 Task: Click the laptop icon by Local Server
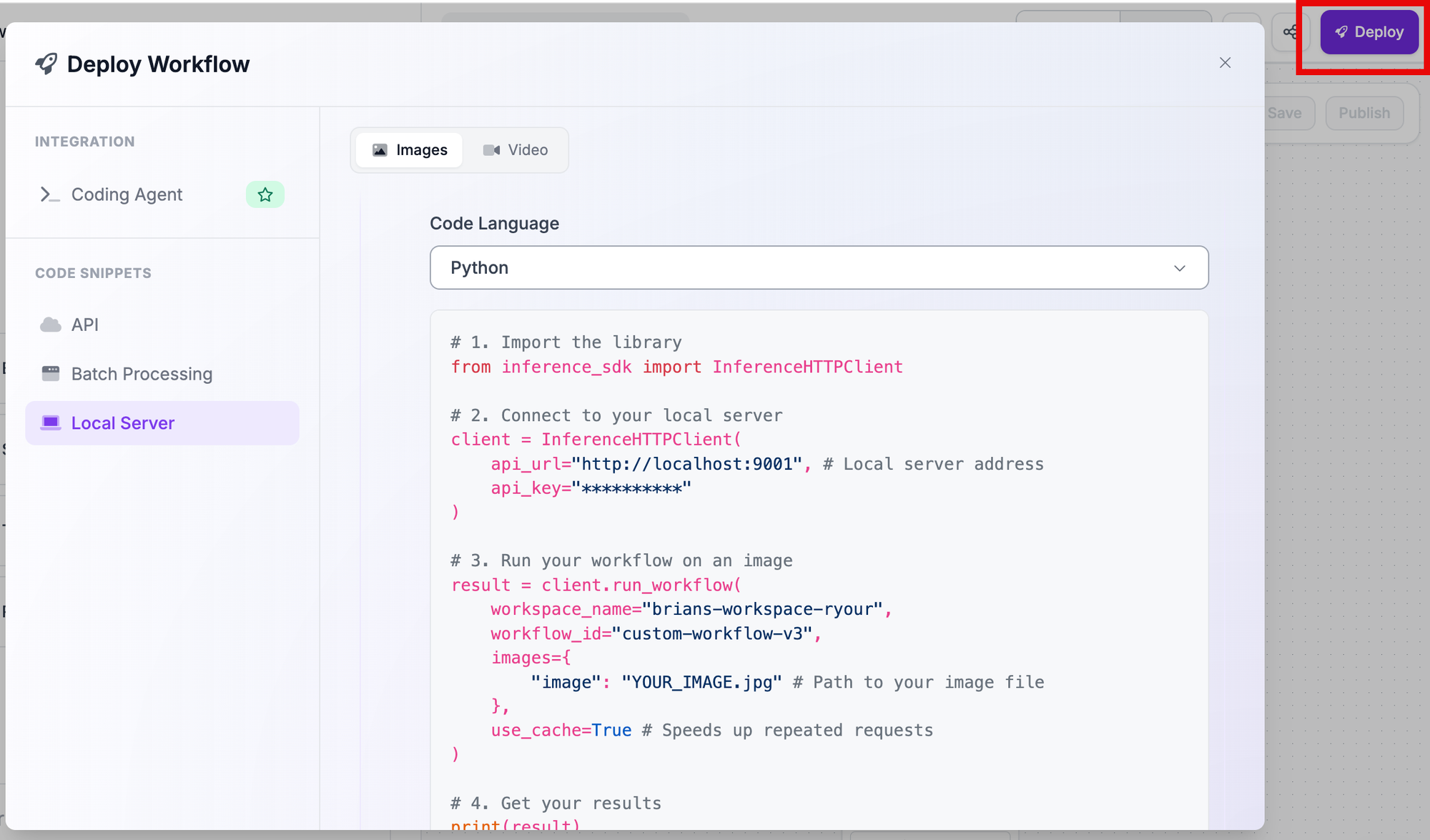coord(50,423)
